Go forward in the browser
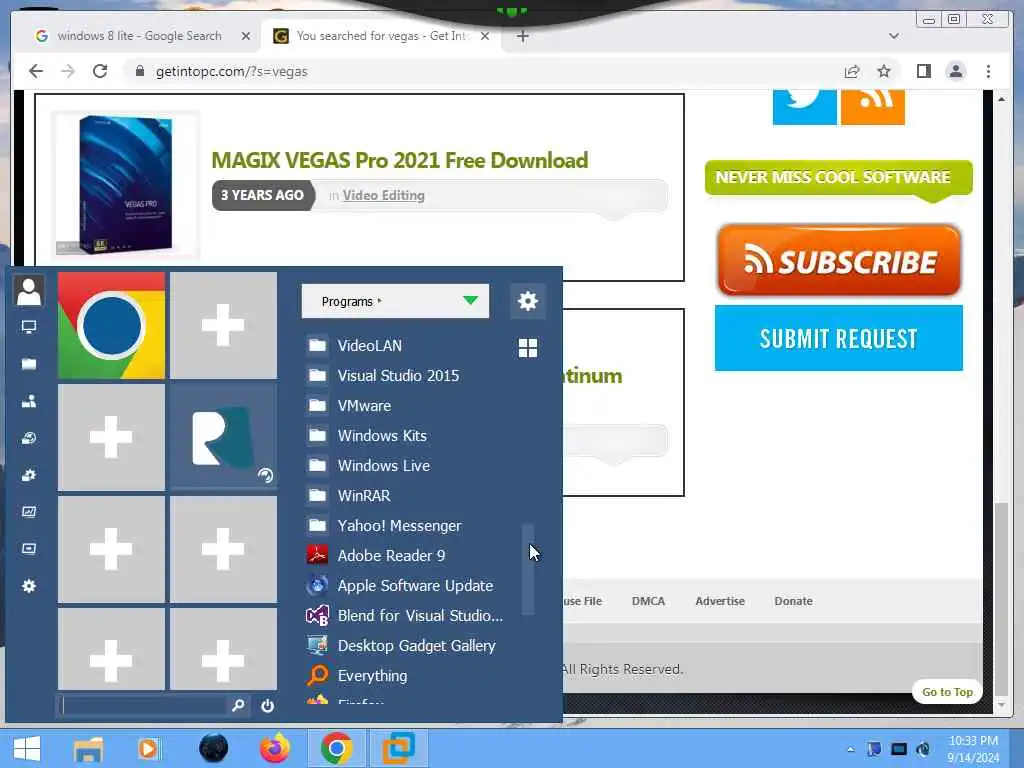The width and height of the screenshot is (1024, 768). click(x=68, y=71)
